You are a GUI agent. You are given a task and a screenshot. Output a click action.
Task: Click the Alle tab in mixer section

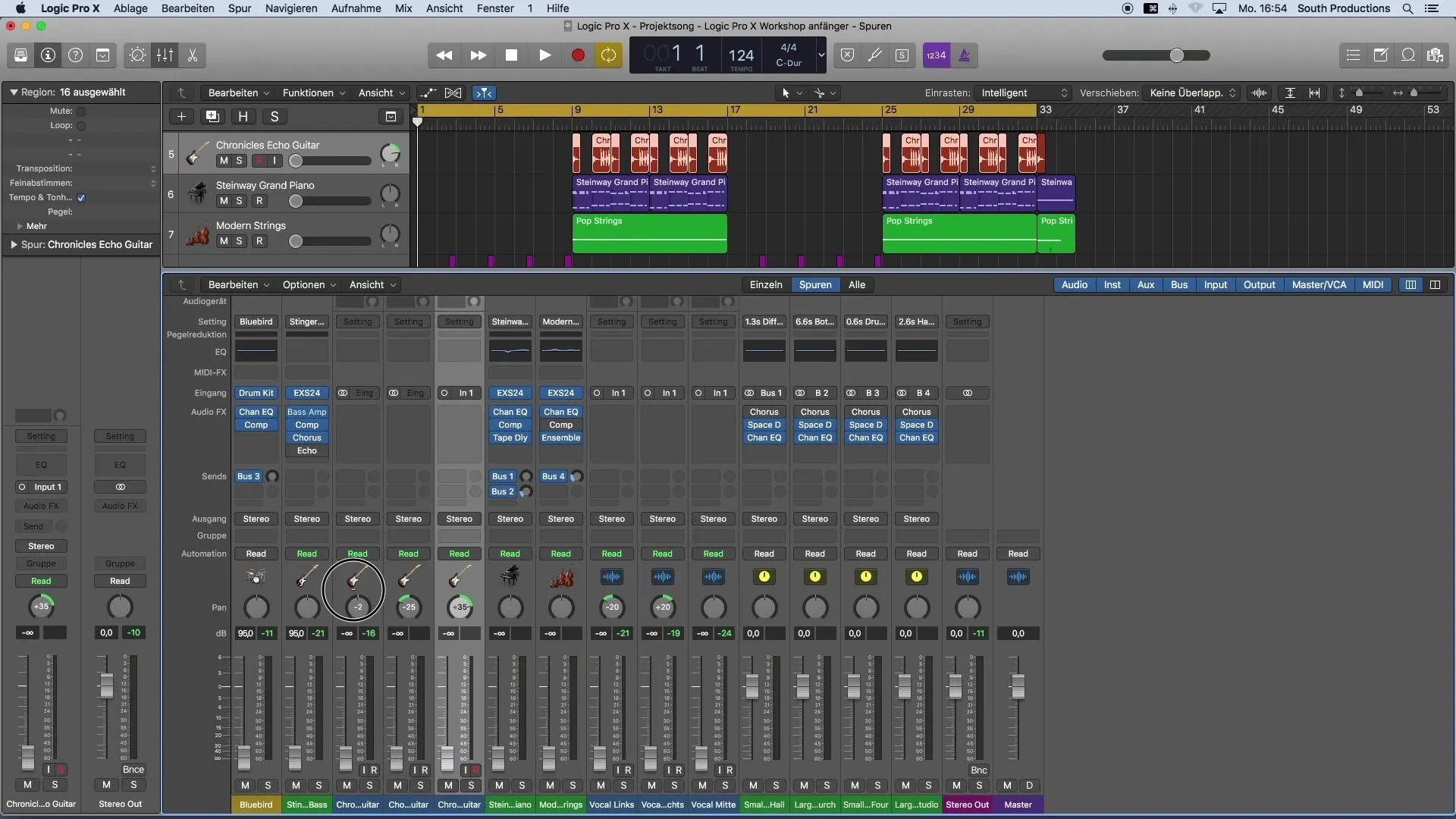[857, 285]
